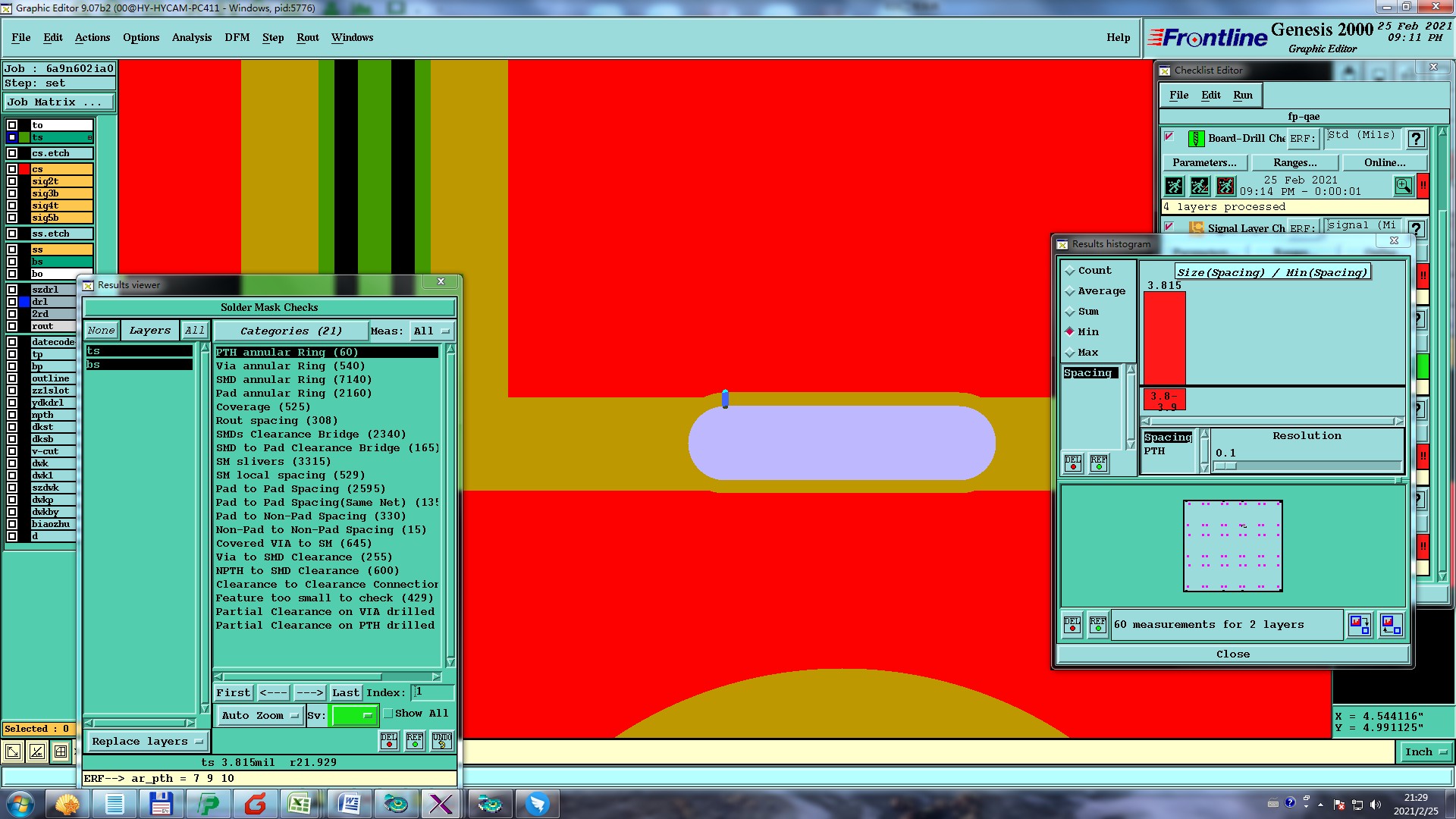The height and width of the screenshot is (819, 1456).
Task: Click the rightmost histogram transfer icon
Action: 1391,625
